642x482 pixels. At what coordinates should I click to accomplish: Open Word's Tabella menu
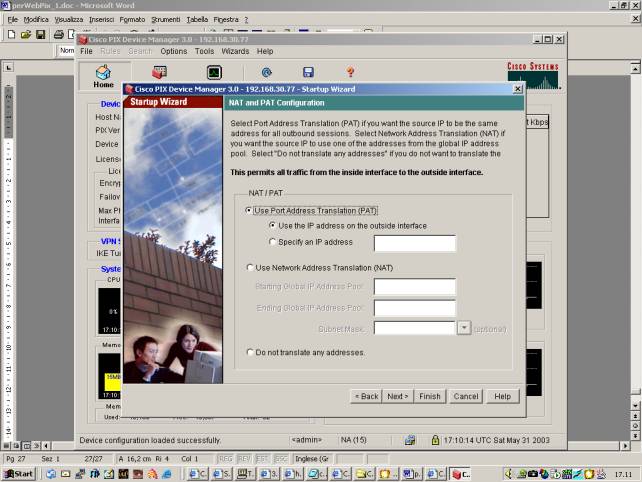point(197,19)
